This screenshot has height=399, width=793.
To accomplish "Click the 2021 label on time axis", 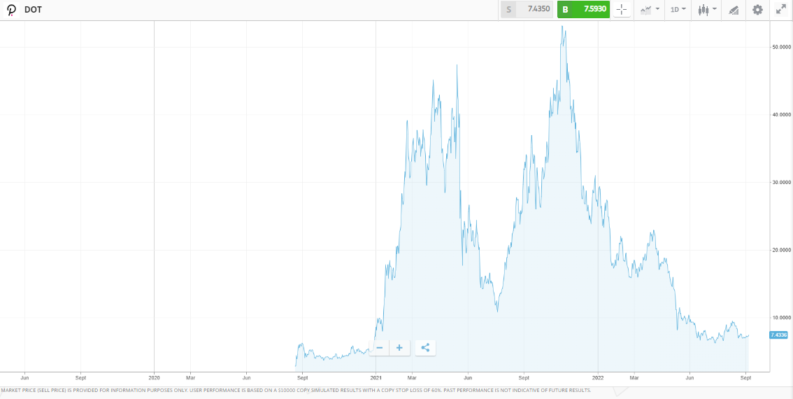I will tap(376, 377).
